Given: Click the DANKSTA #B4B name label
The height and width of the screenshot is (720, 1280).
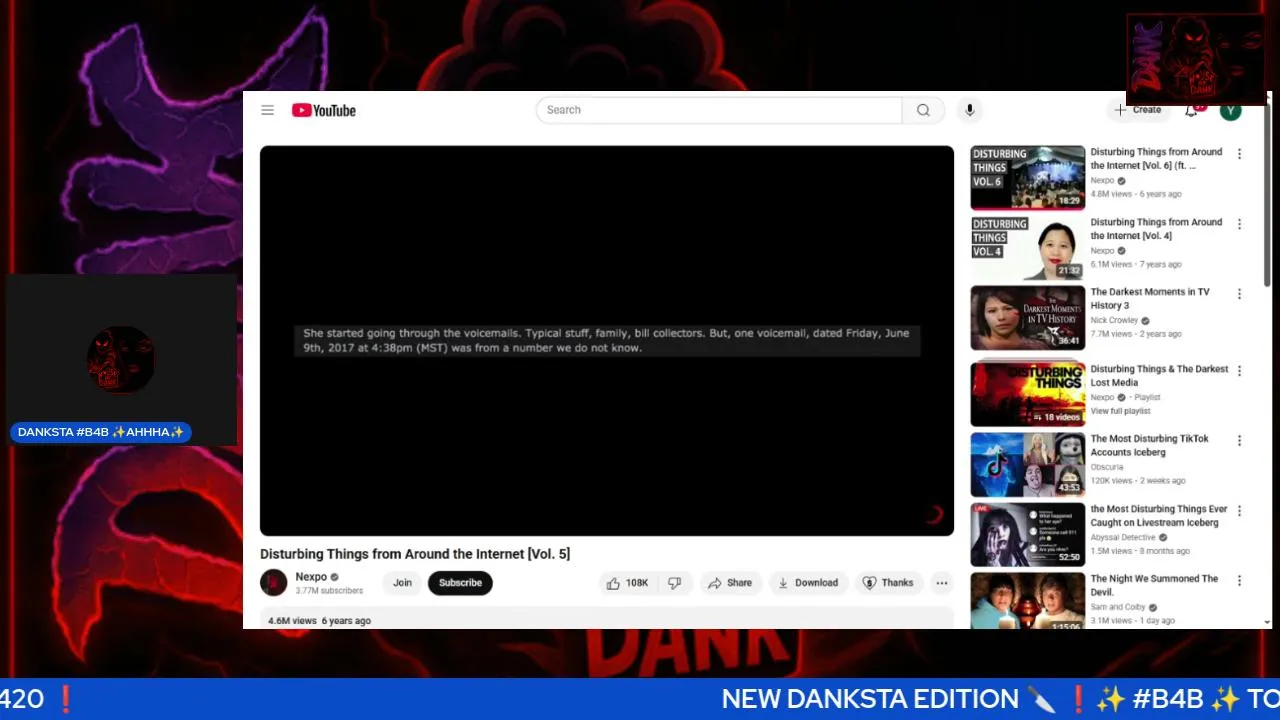Looking at the screenshot, I should pyautogui.click(x=101, y=432).
